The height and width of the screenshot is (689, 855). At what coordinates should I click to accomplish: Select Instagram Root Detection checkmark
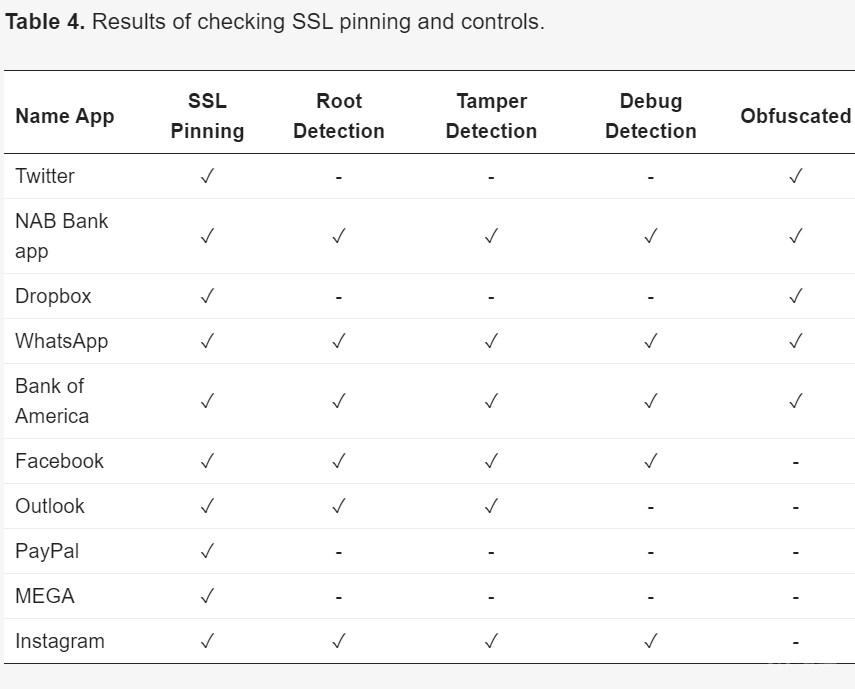(x=339, y=641)
